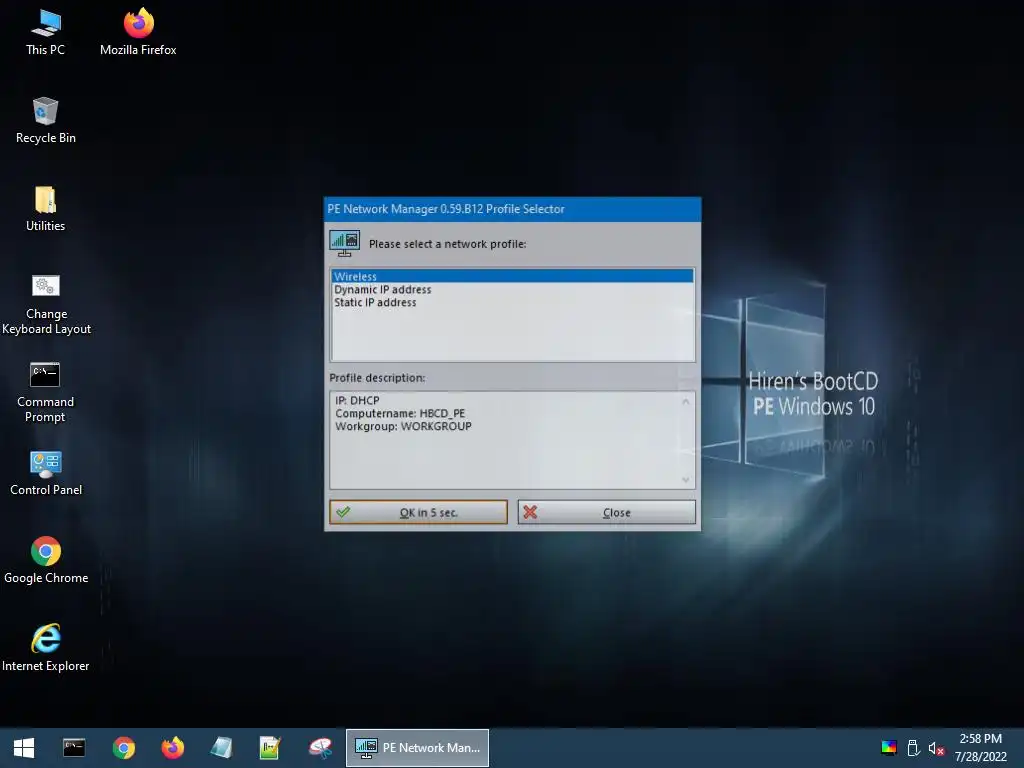The image size is (1024, 768).
Task: Click PE Network Manager taskbar button
Action: pos(417,748)
